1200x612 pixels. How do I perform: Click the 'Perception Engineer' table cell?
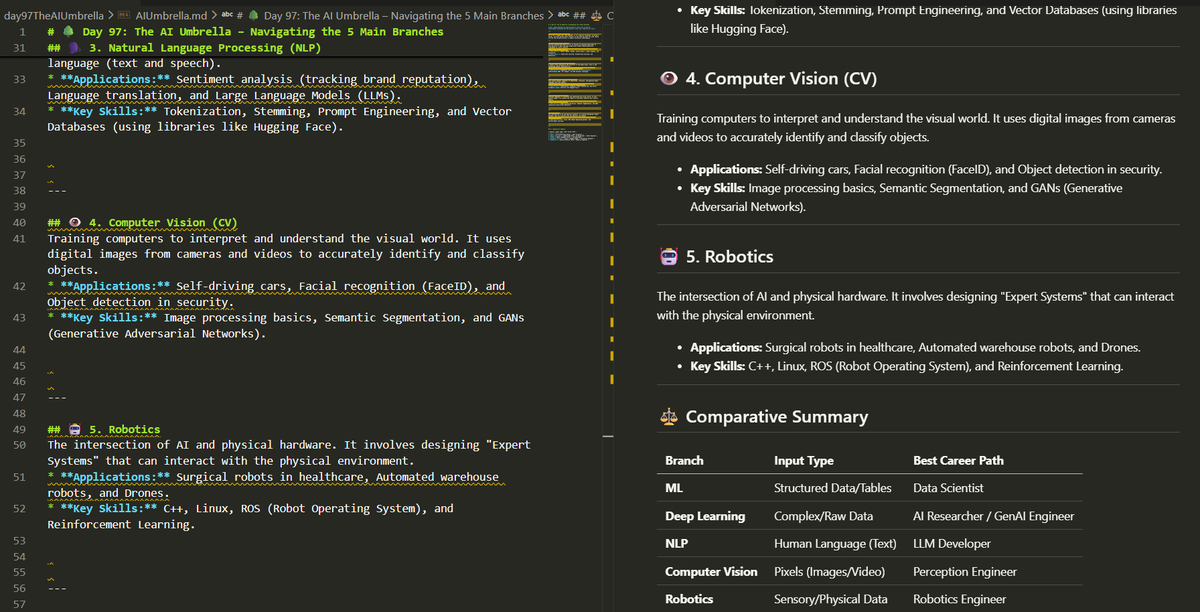965,572
